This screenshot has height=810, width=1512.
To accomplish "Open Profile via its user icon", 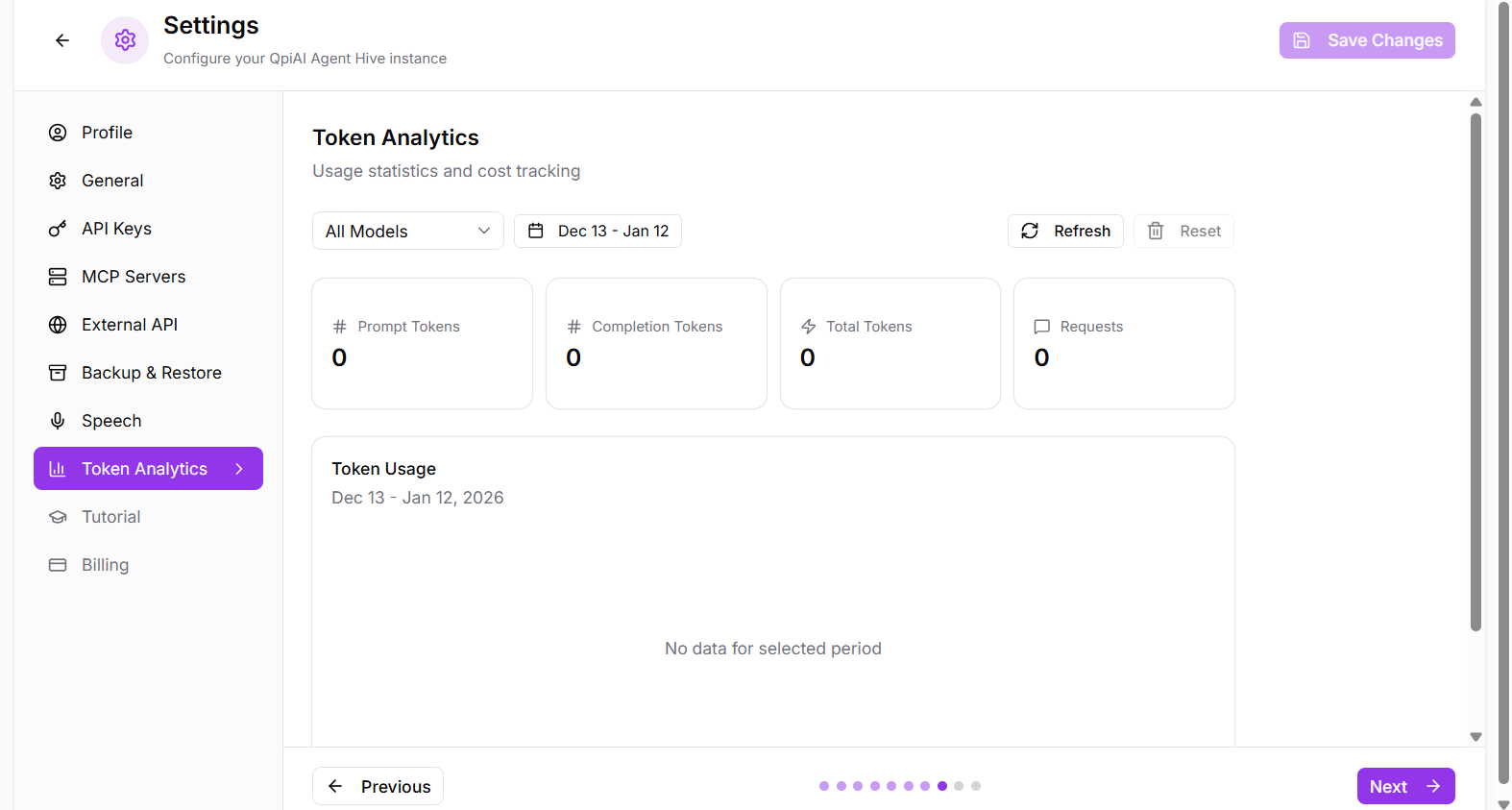I will click(58, 133).
